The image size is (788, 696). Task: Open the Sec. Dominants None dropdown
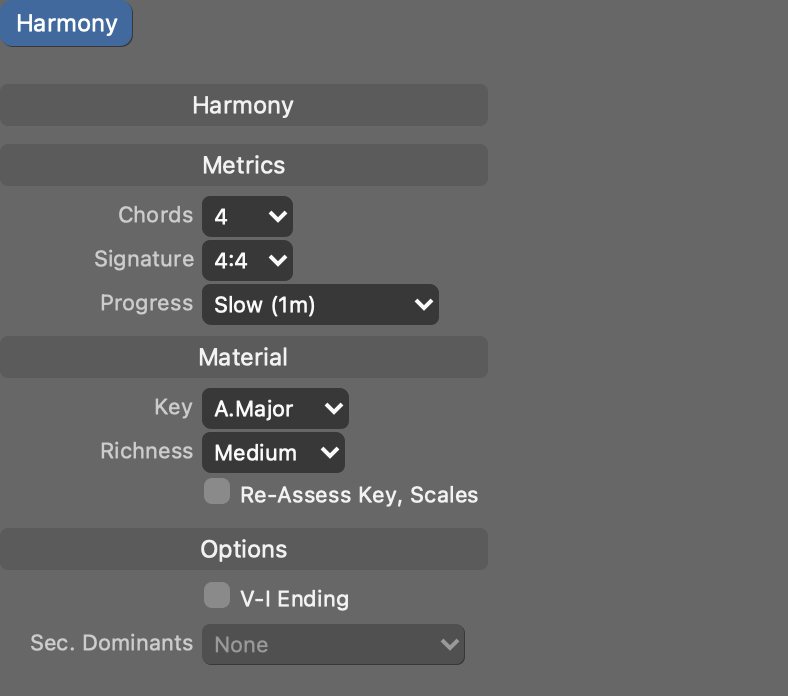tap(333, 645)
